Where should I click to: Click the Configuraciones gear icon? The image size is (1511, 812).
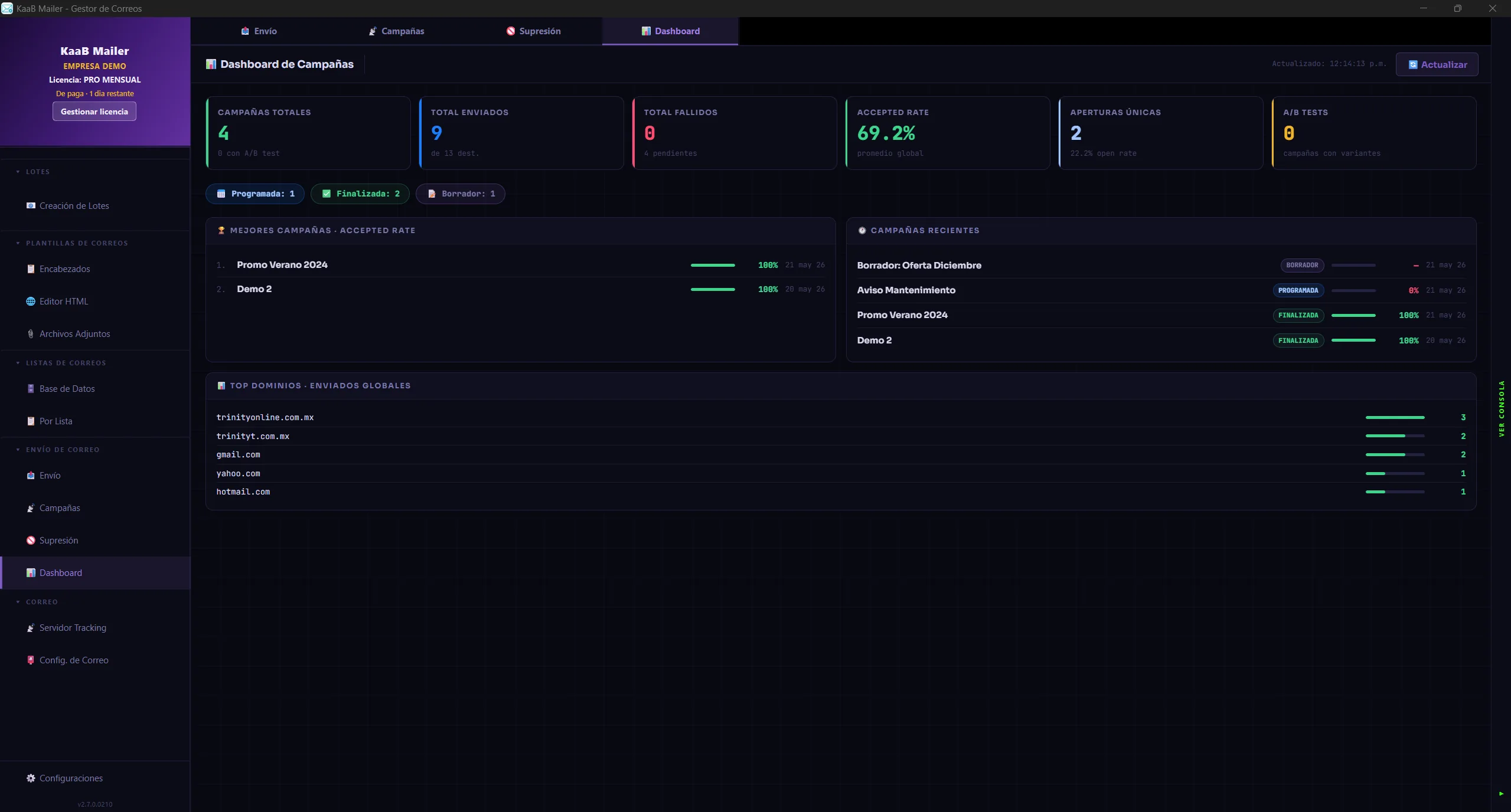pyautogui.click(x=31, y=778)
